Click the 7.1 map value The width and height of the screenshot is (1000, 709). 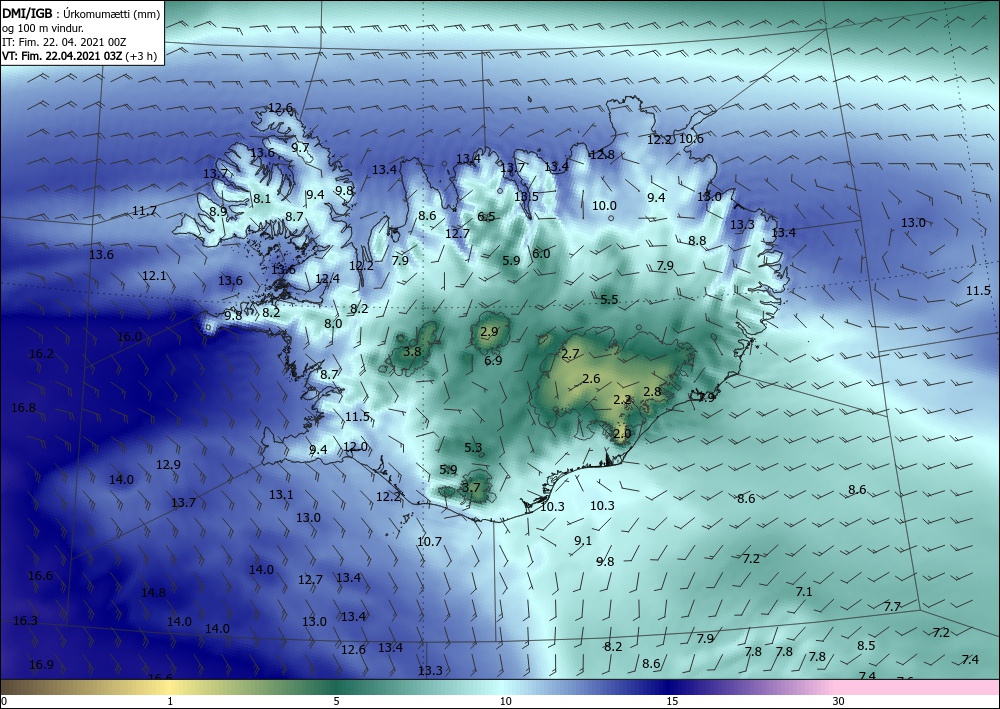(804, 591)
